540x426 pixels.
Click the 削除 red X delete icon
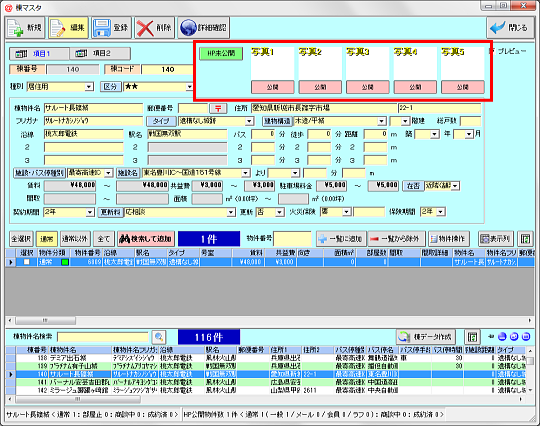click(x=145, y=28)
